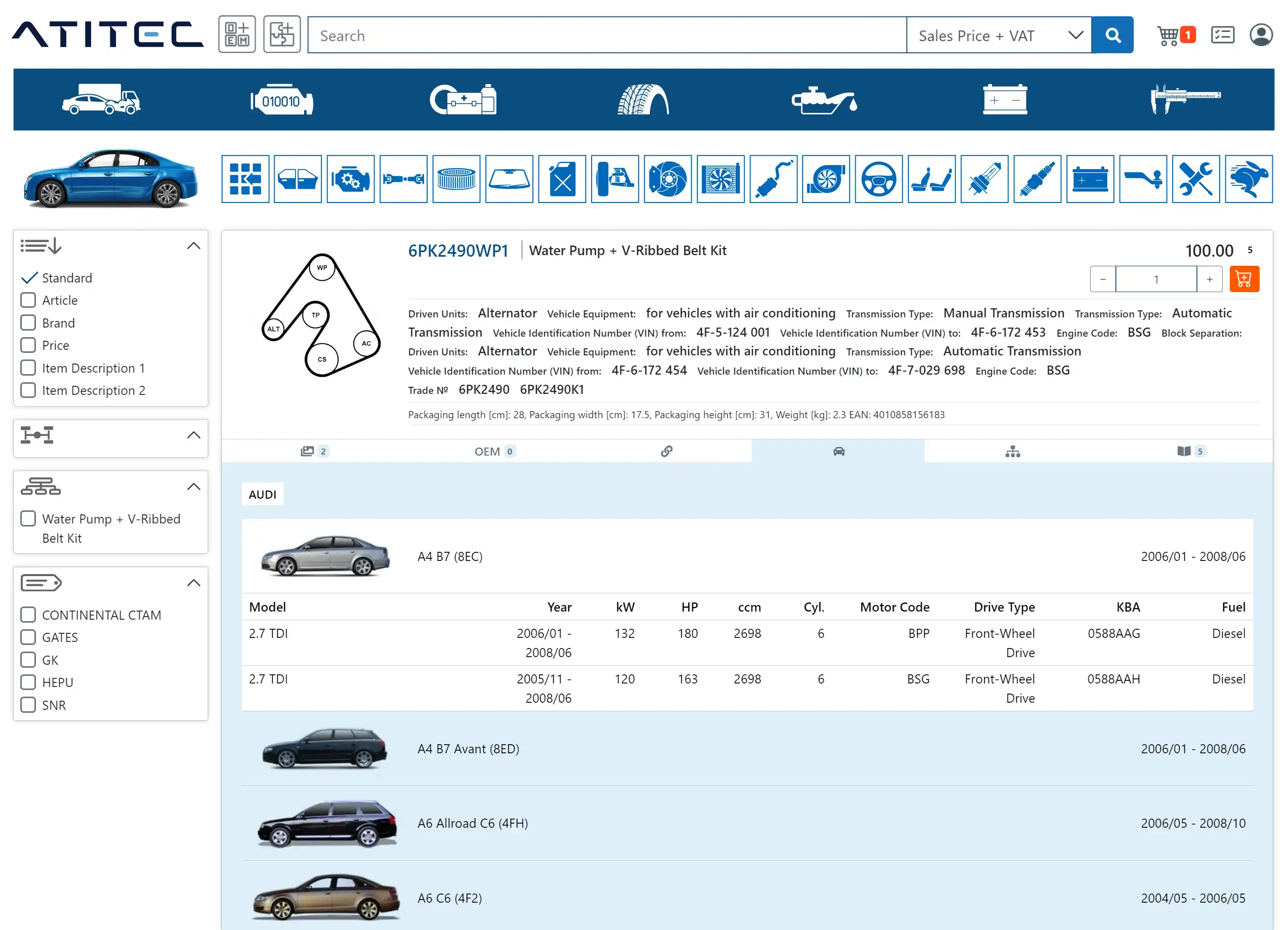Switch to the parts hierarchy tab
Screen dimensions: 1288x930
[x=1013, y=452]
